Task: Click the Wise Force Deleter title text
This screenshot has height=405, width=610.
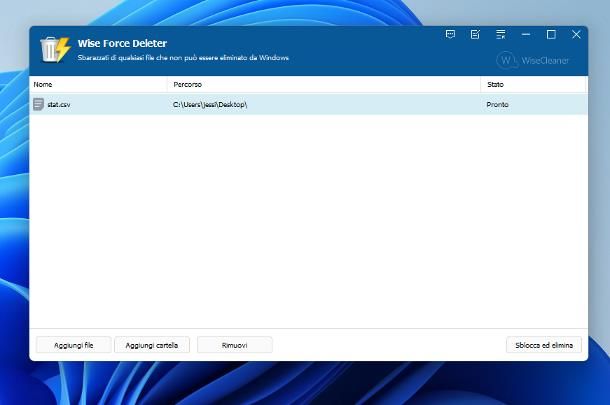Action: (122, 43)
